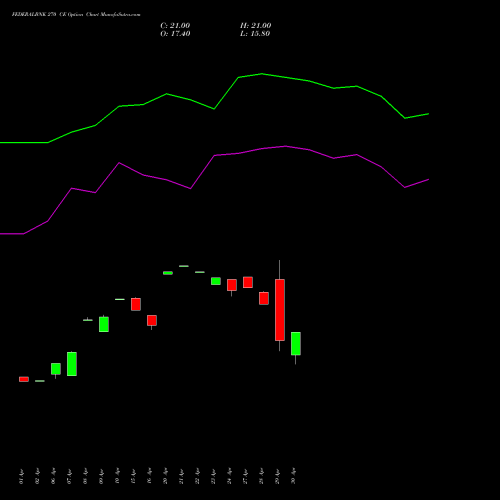Viewport: 500px width, 500px height.
Task: Select the red candle on 28 Apr
Action: (264, 298)
